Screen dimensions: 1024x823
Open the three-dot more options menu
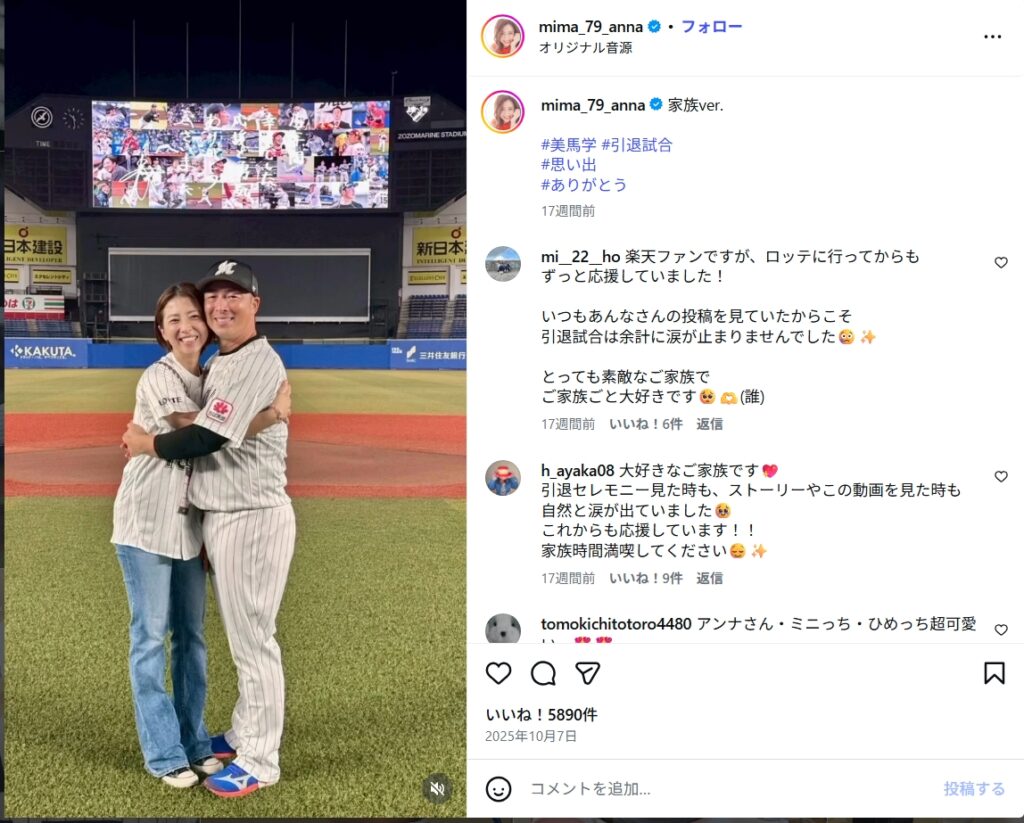(x=992, y=37)
